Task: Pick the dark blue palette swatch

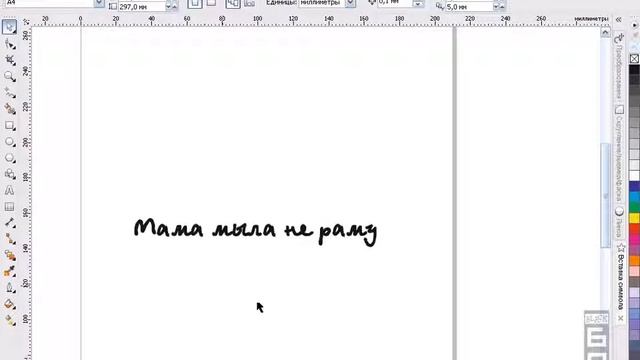Action: [634, 186]
